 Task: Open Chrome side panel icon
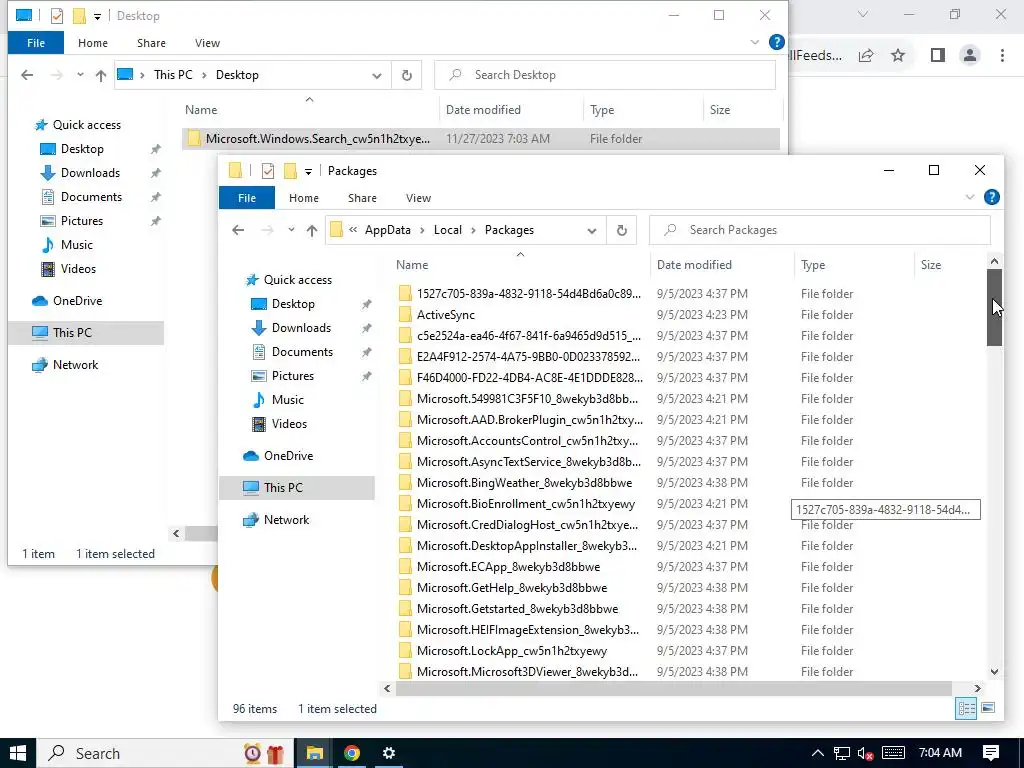tap(938, 56)
